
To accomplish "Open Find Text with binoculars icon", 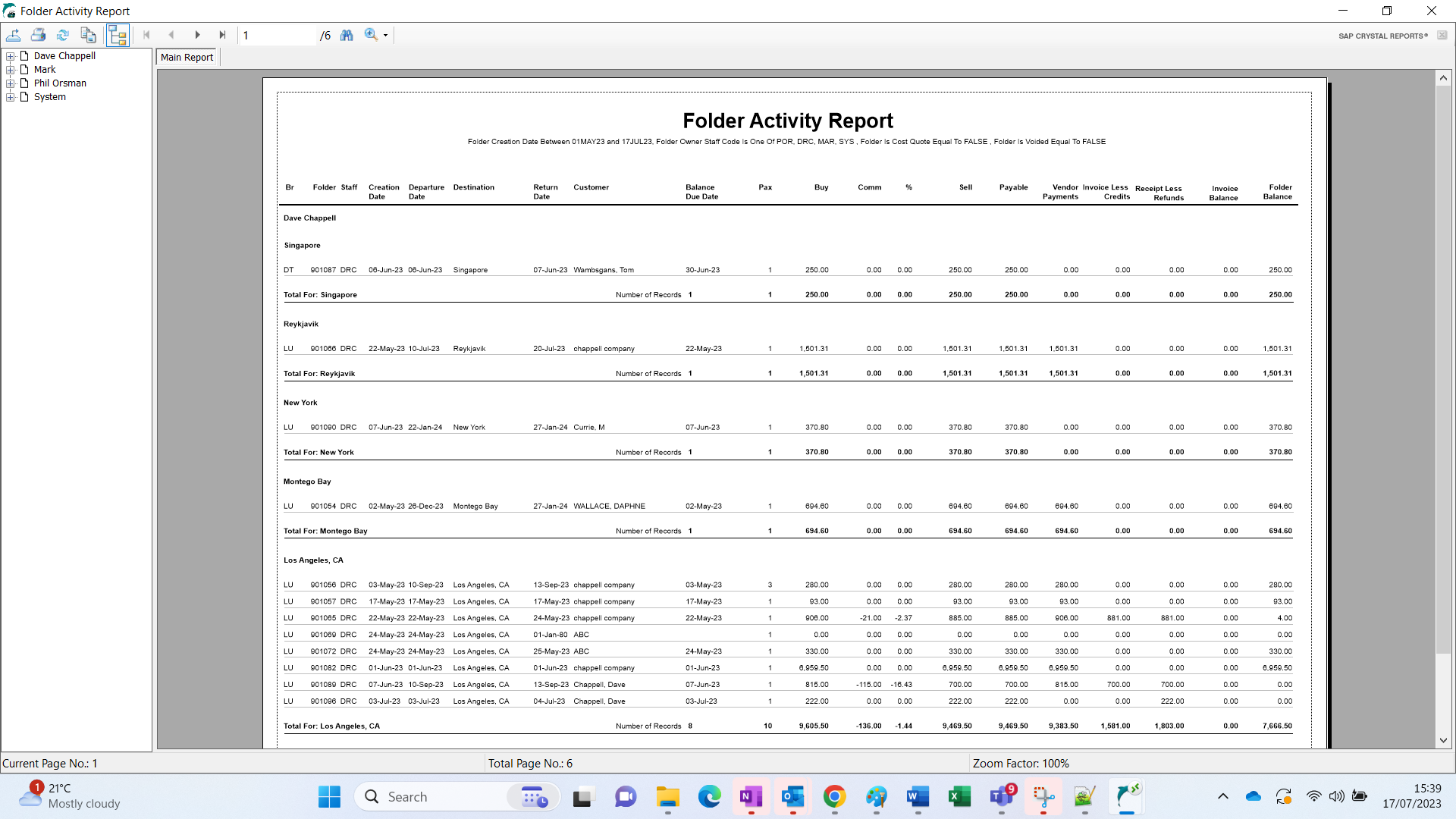I will click(347, 35).
